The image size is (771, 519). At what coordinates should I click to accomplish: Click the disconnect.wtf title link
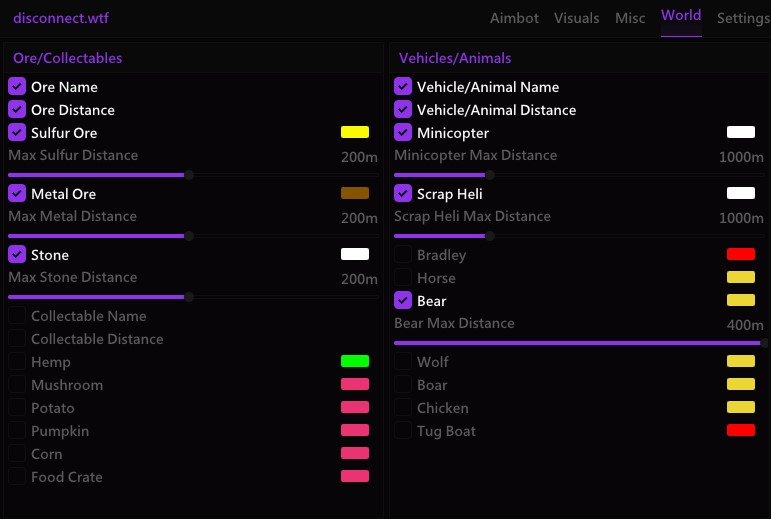point(61,18)
